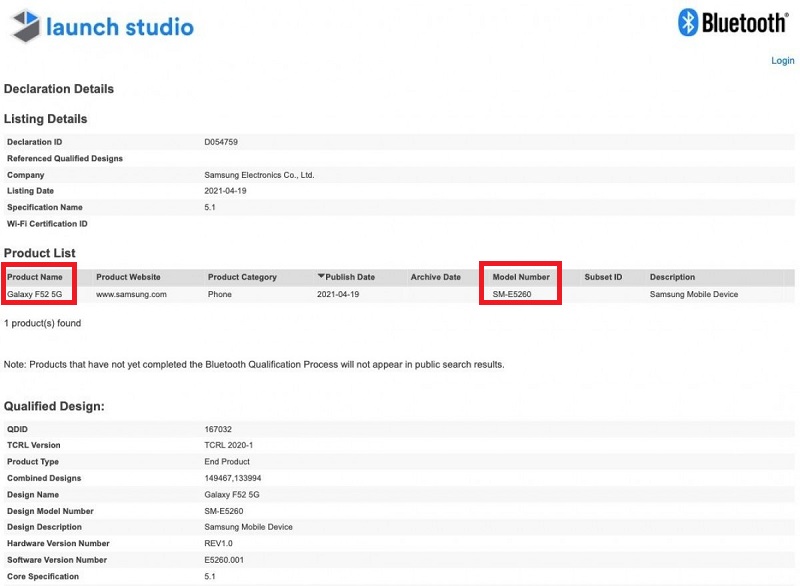
Task: Click the Subset ID column header
Action: click(603, 277)
